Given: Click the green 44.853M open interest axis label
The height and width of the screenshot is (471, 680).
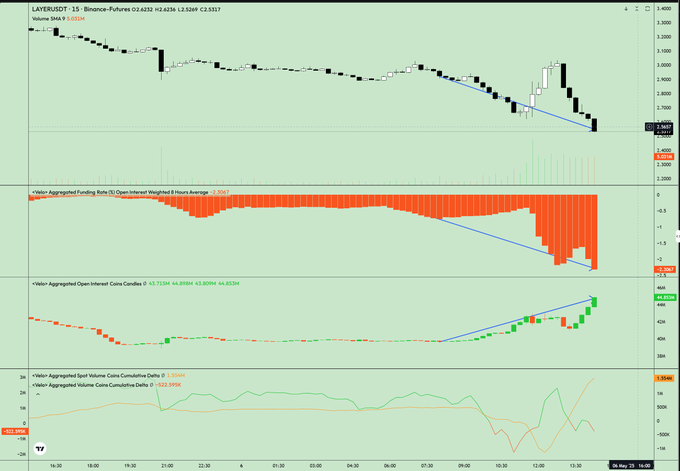Looking at the screenshot, I should point(664,297).
